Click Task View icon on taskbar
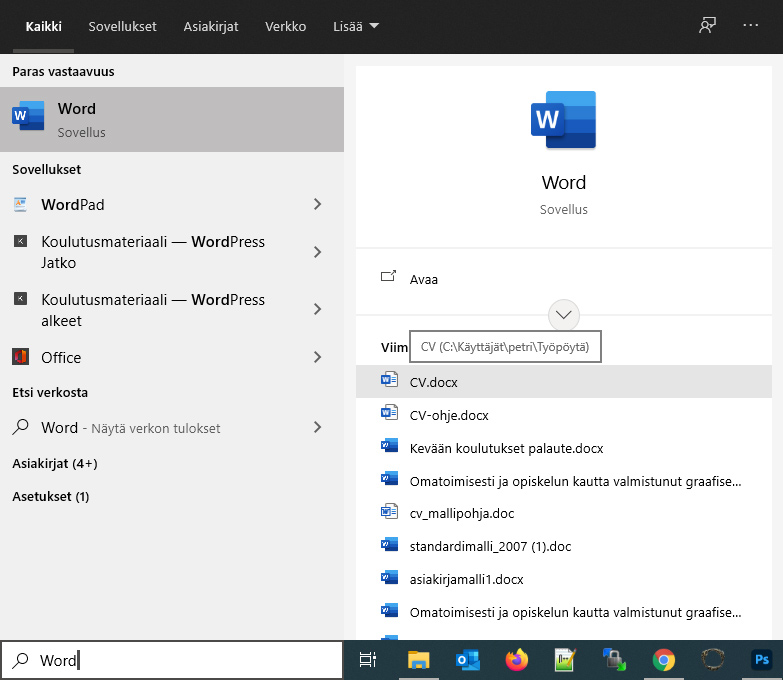The height and width of the screenshot is (680, 783). (x=368, y=660)
